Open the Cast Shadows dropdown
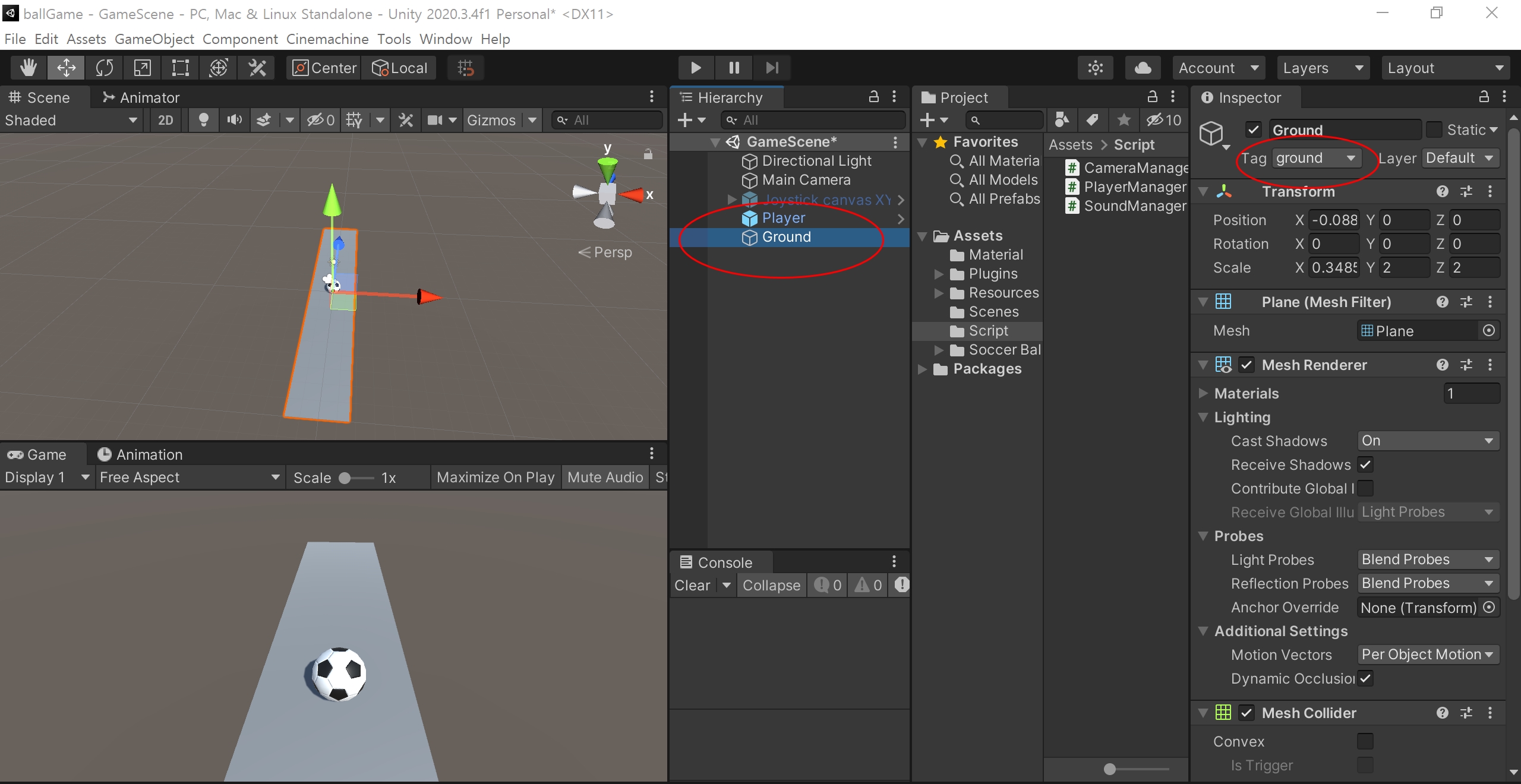 [1427, 441]
